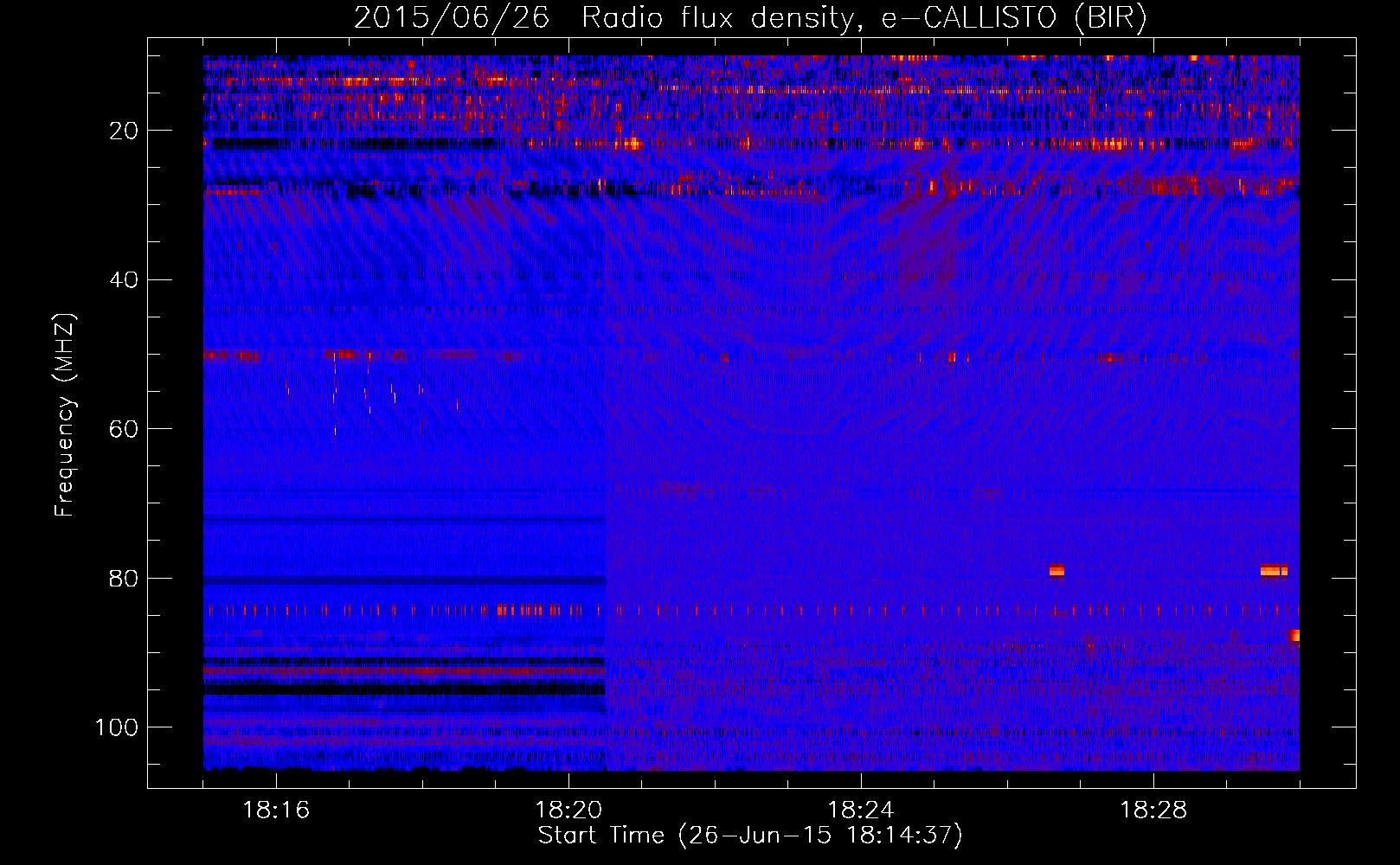Click the 80 MHz frequency tick label
The height and width of the screenshot is (865, 1400).
click(125, 579)
